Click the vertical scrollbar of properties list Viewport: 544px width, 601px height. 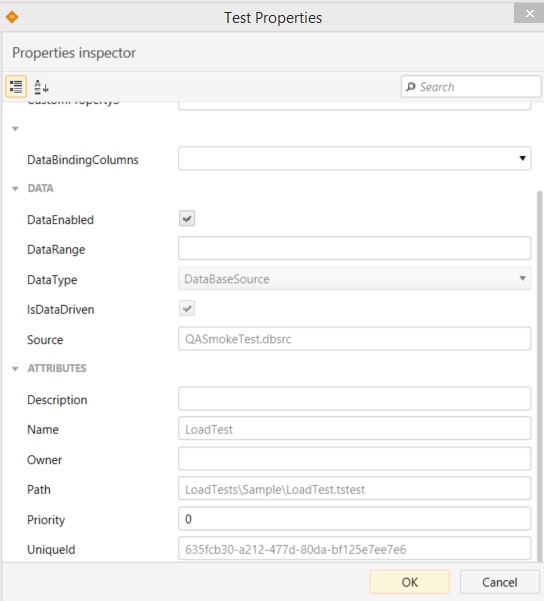(x=540, y=376)
